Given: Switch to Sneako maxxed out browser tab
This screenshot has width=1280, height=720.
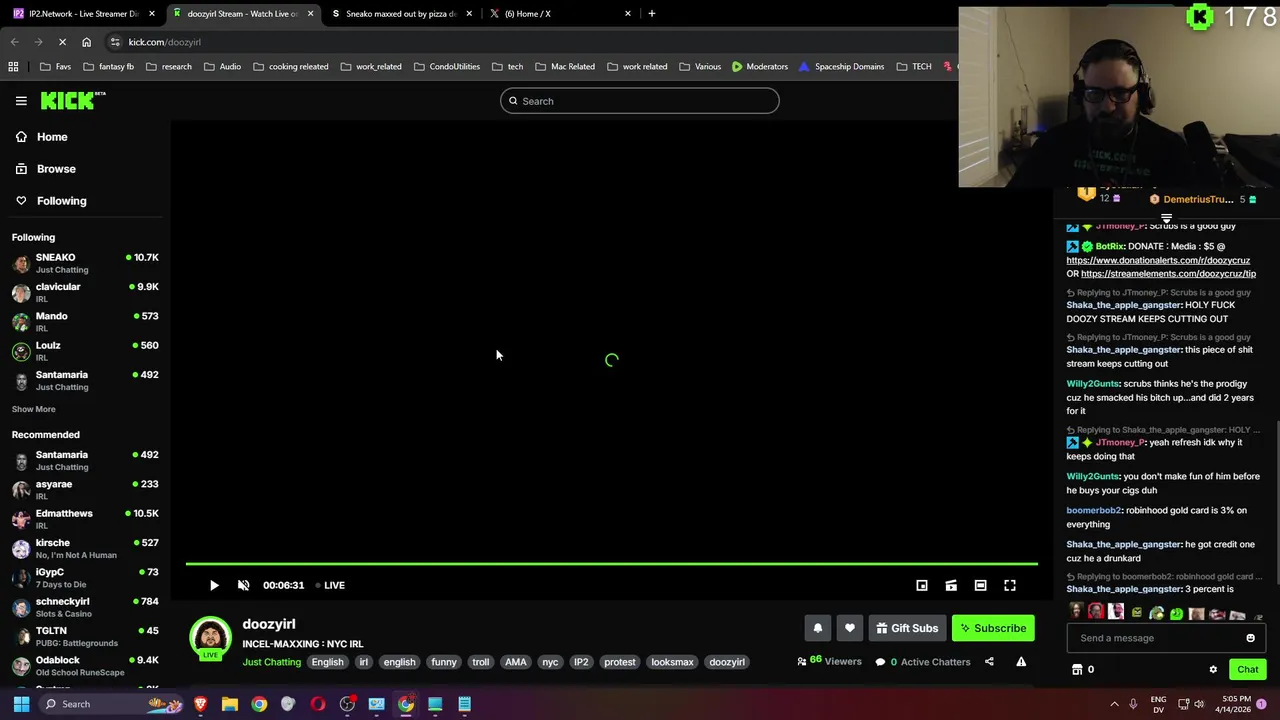Looking at the screenshot, I should tap(402, 13).
